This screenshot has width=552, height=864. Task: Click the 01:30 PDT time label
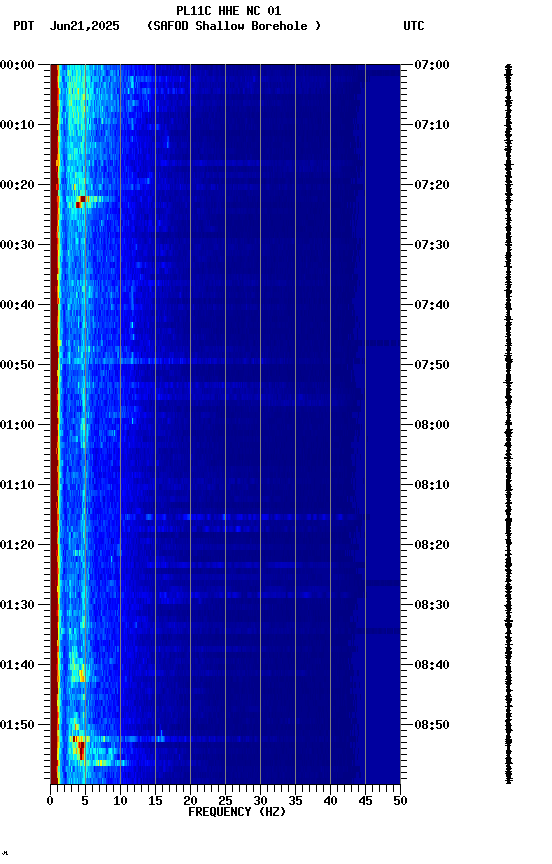coord(17,606)
